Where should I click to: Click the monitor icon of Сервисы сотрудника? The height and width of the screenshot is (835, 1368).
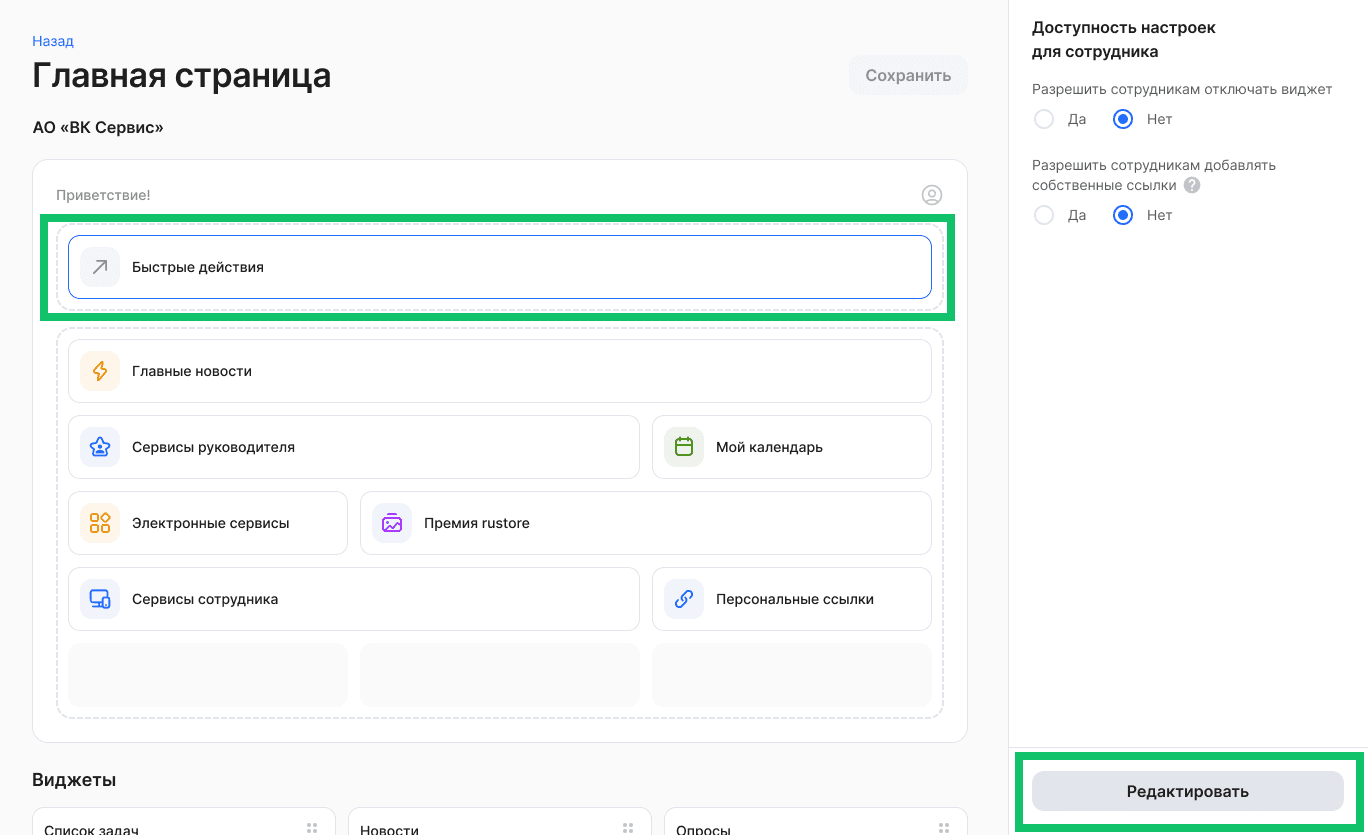(x=98, y=598)
